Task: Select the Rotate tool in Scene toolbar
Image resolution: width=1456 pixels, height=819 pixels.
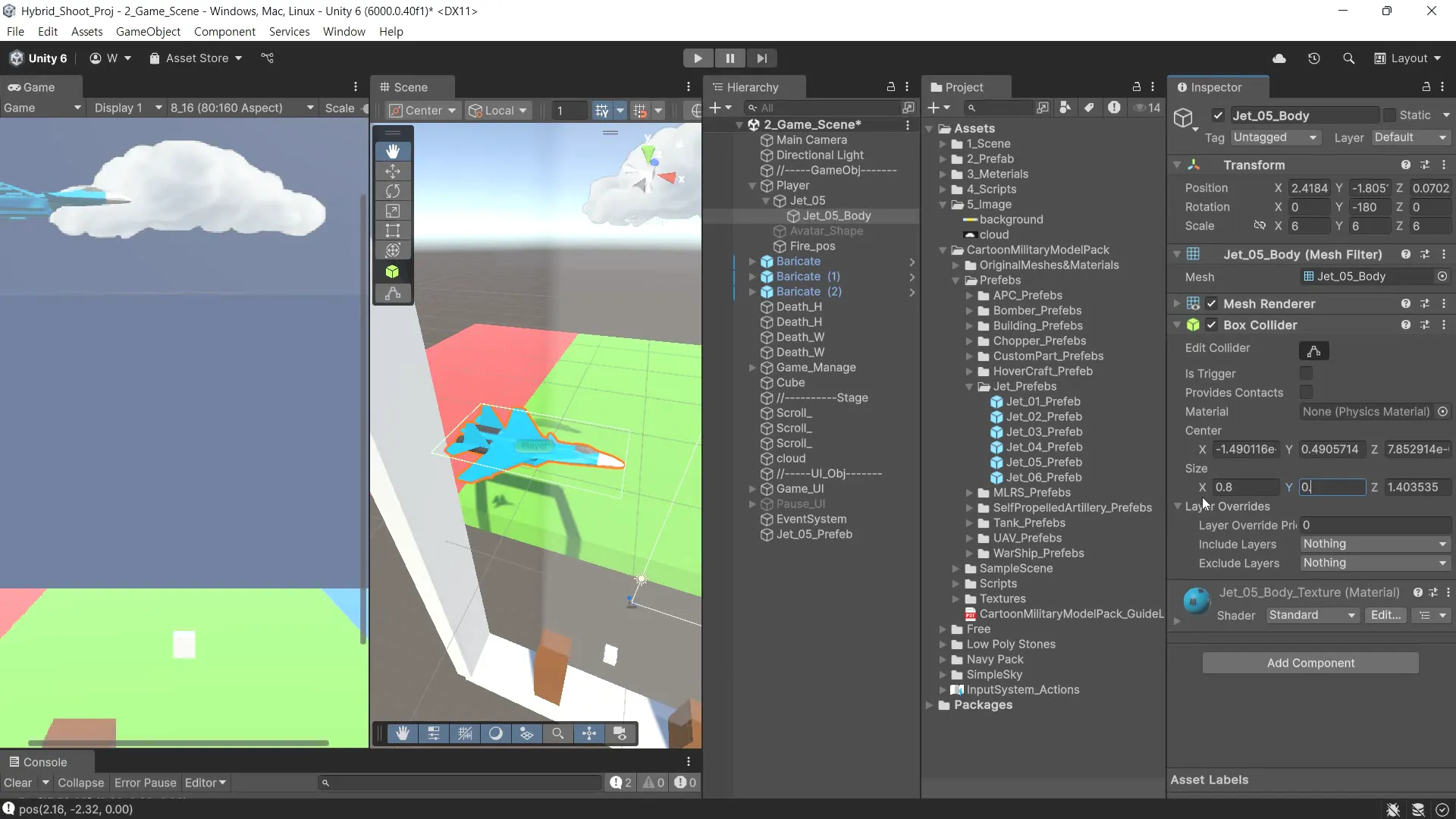Action: click(393, 191)
